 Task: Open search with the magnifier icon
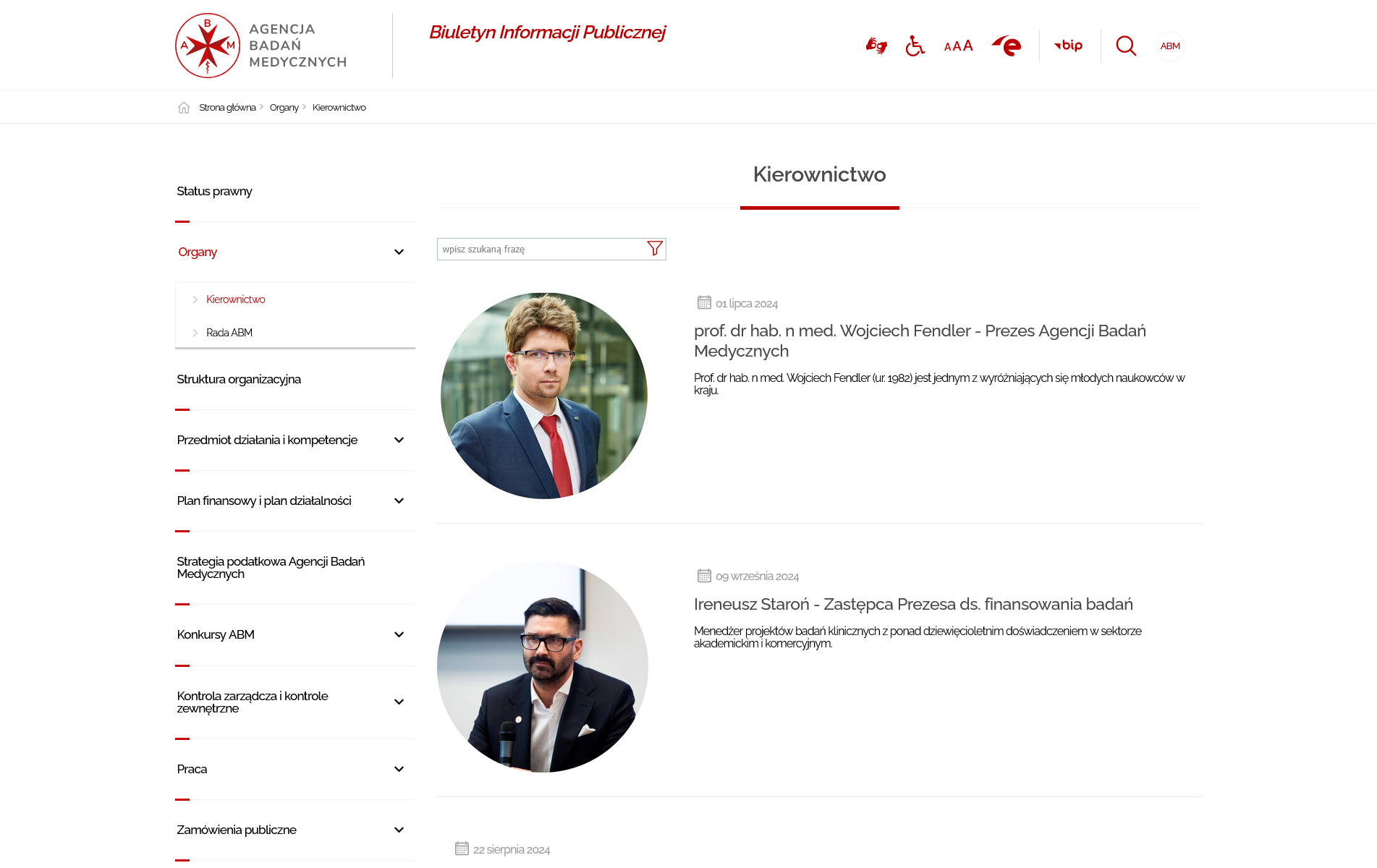1126,46
